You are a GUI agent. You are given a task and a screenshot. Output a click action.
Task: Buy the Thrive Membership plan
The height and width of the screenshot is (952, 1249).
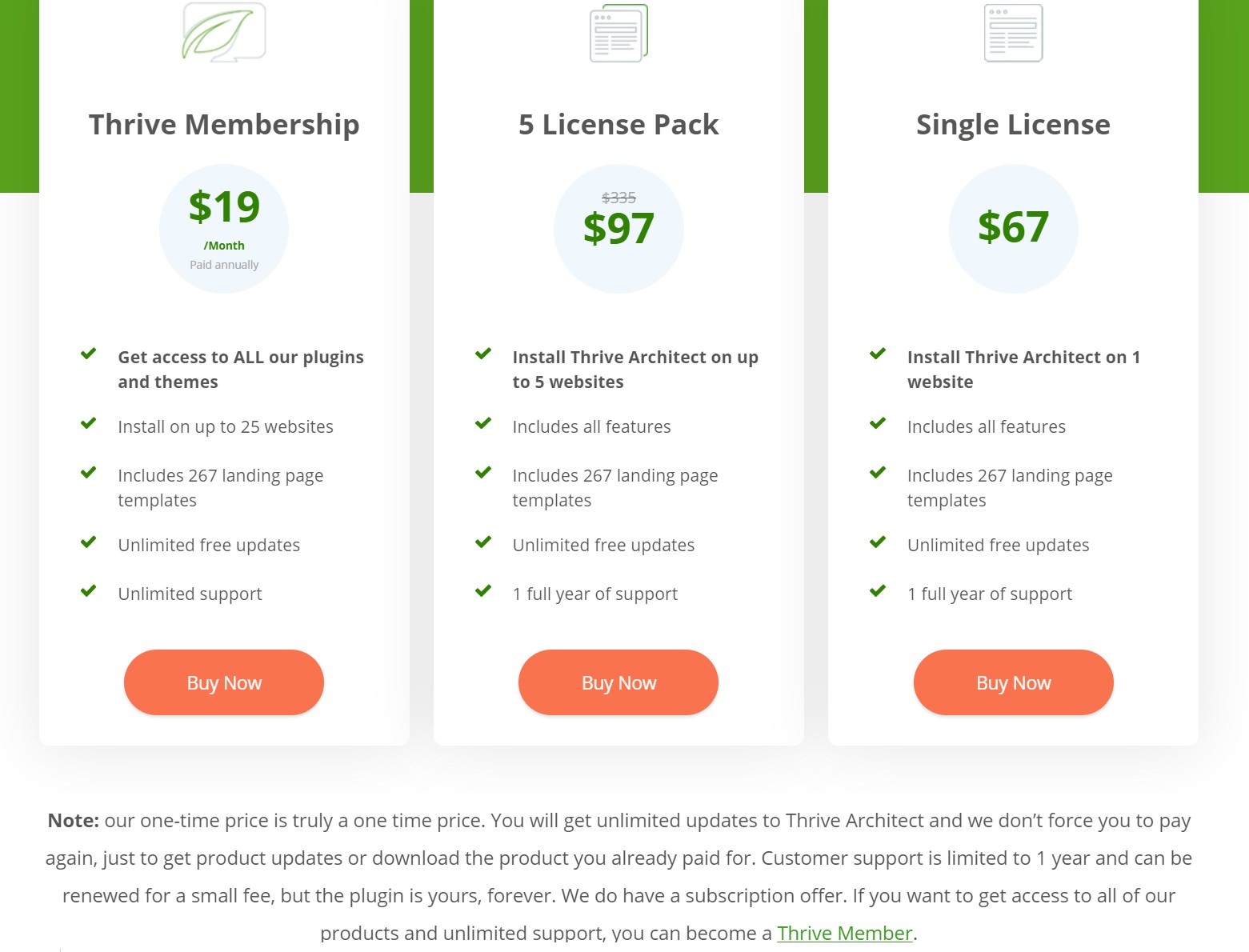(x=224, y=682)
